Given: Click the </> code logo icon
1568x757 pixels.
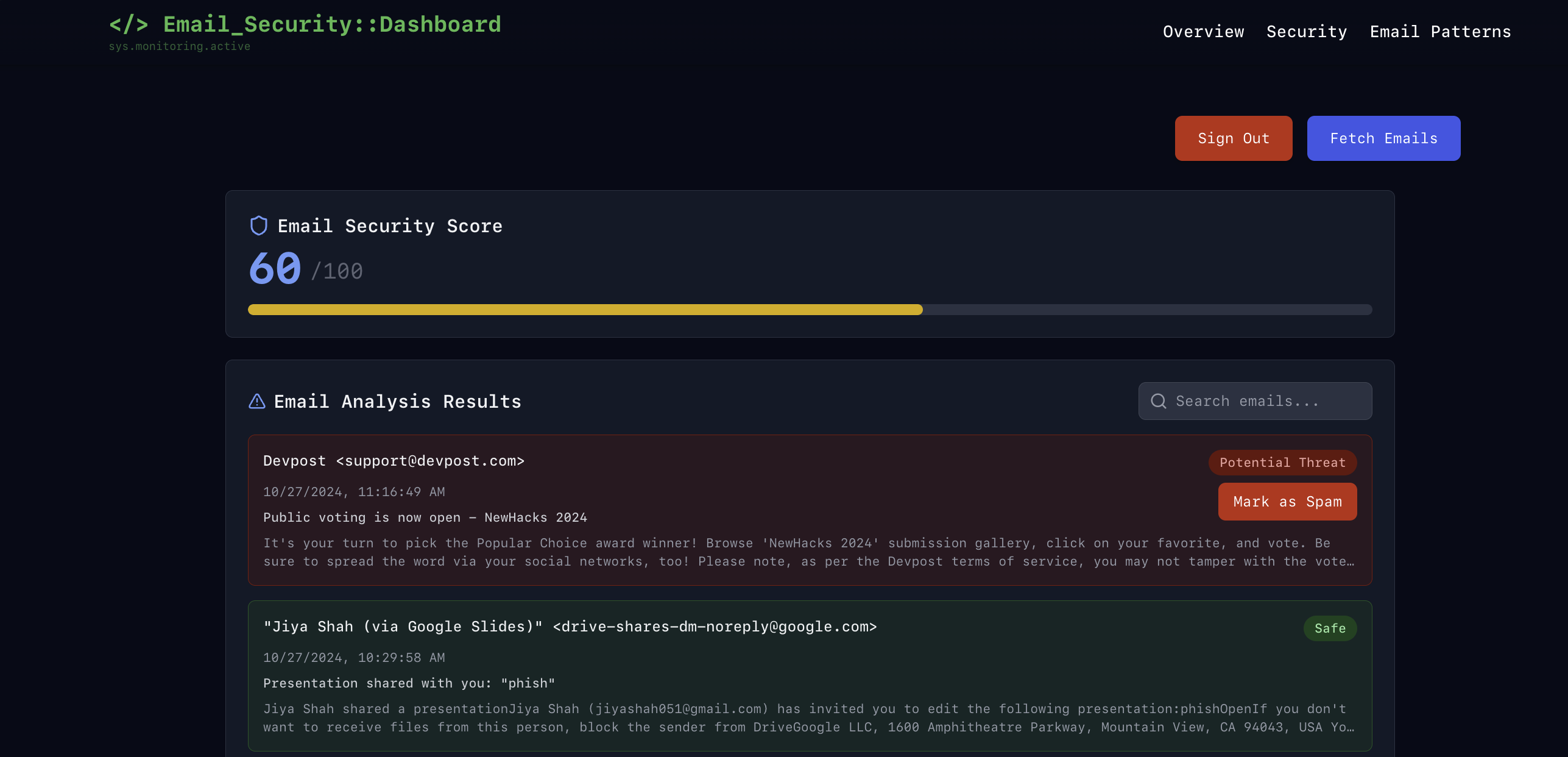Looking at the screenshot, I should tap(129, 25).
